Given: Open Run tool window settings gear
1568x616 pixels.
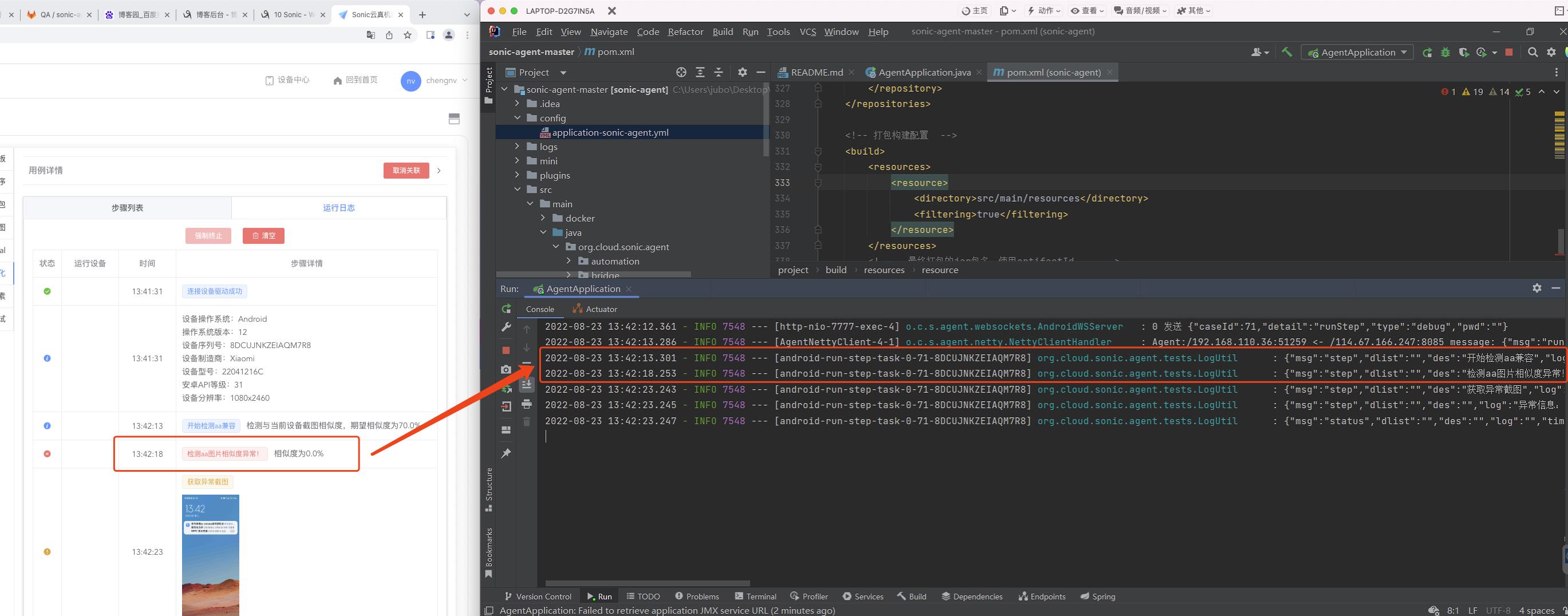Looking at the screenshot, I should pyautogui.click(x=1537, y=288).
